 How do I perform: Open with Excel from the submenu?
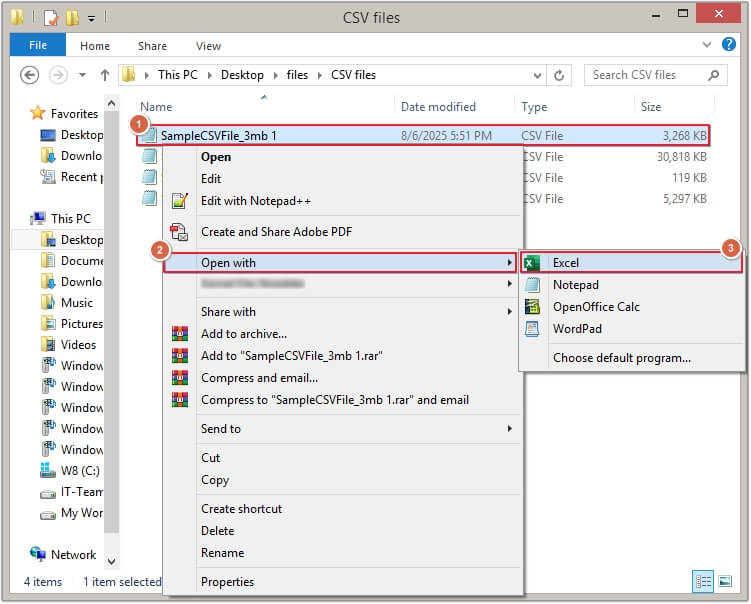[x=631, y=262]
